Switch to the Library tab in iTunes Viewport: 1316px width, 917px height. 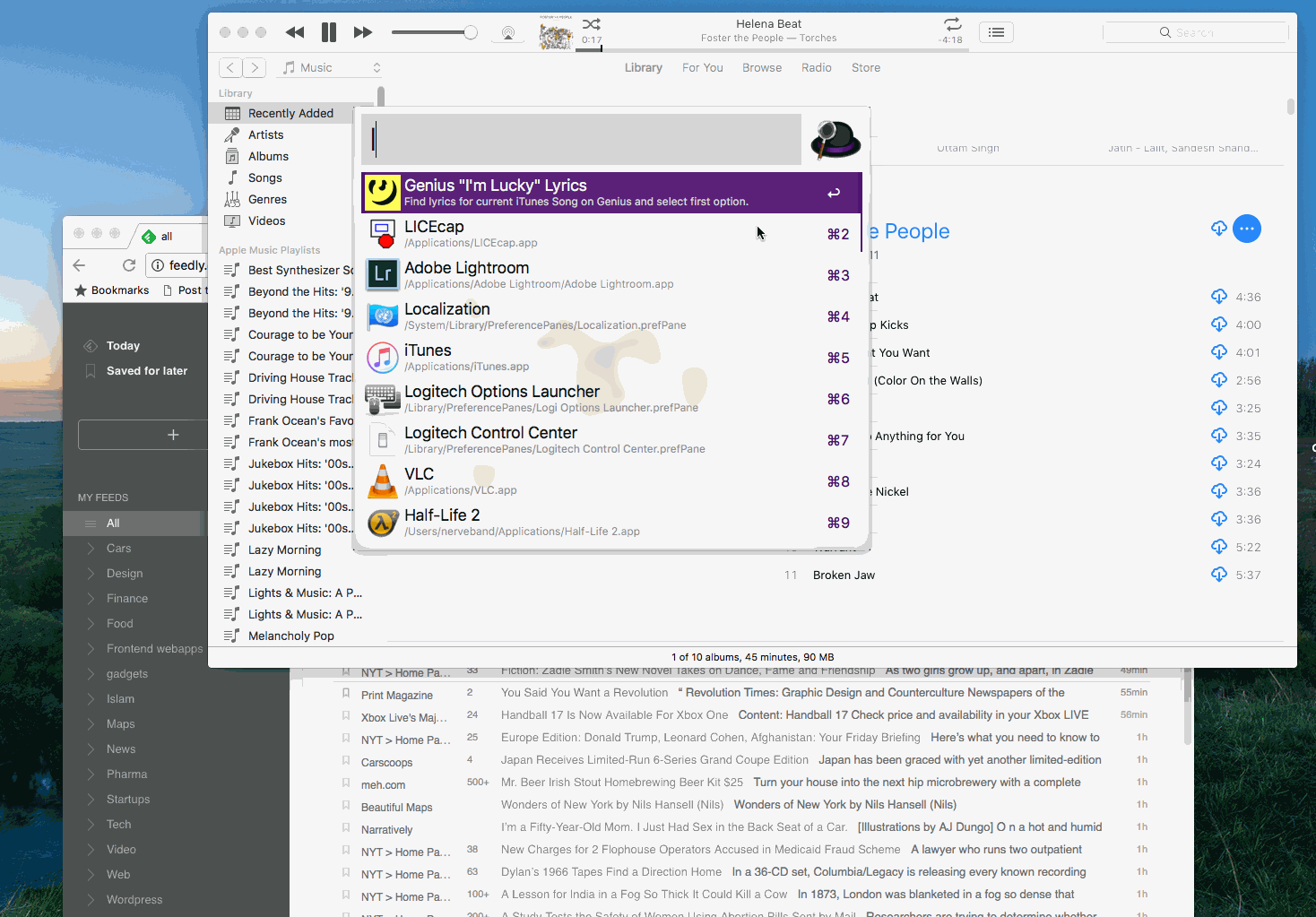[644, 67]
